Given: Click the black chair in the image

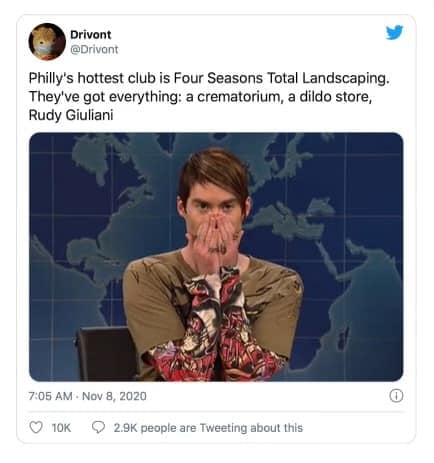Looking at the screenshot, I should coord(105,354).
